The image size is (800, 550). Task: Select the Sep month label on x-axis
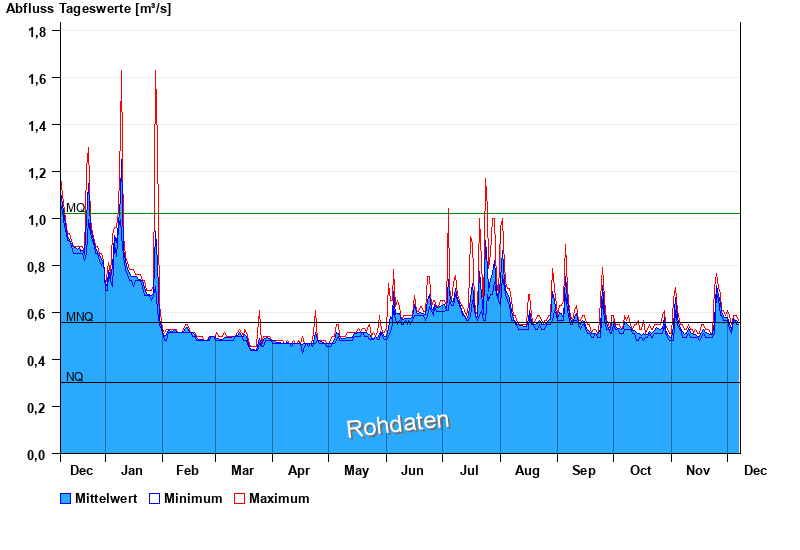pos(584,470)
